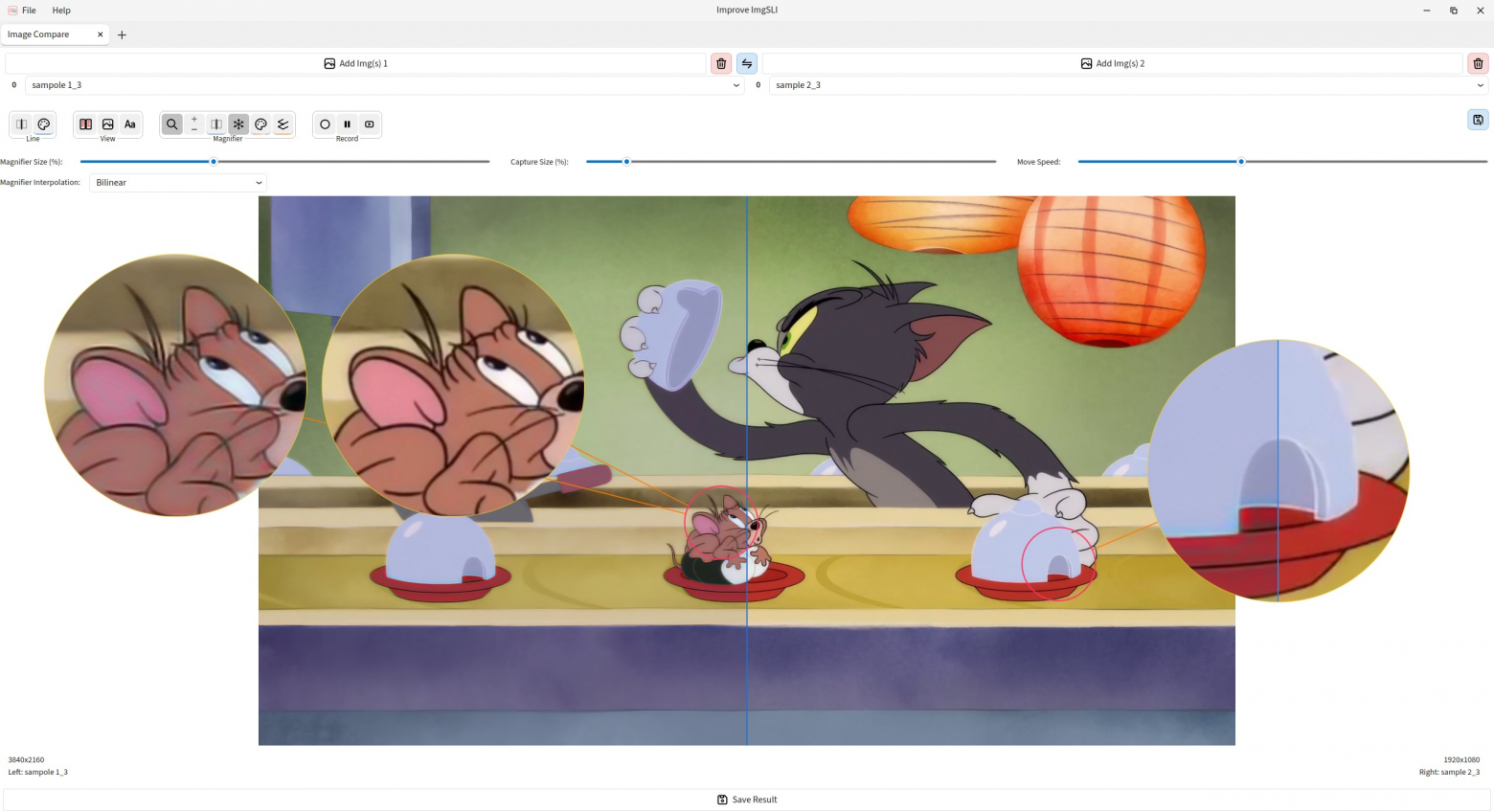The height and width of the screenshot is (812, 1494).
Task: Click the Capture Size slider handle
Action: tap(626, 162)
